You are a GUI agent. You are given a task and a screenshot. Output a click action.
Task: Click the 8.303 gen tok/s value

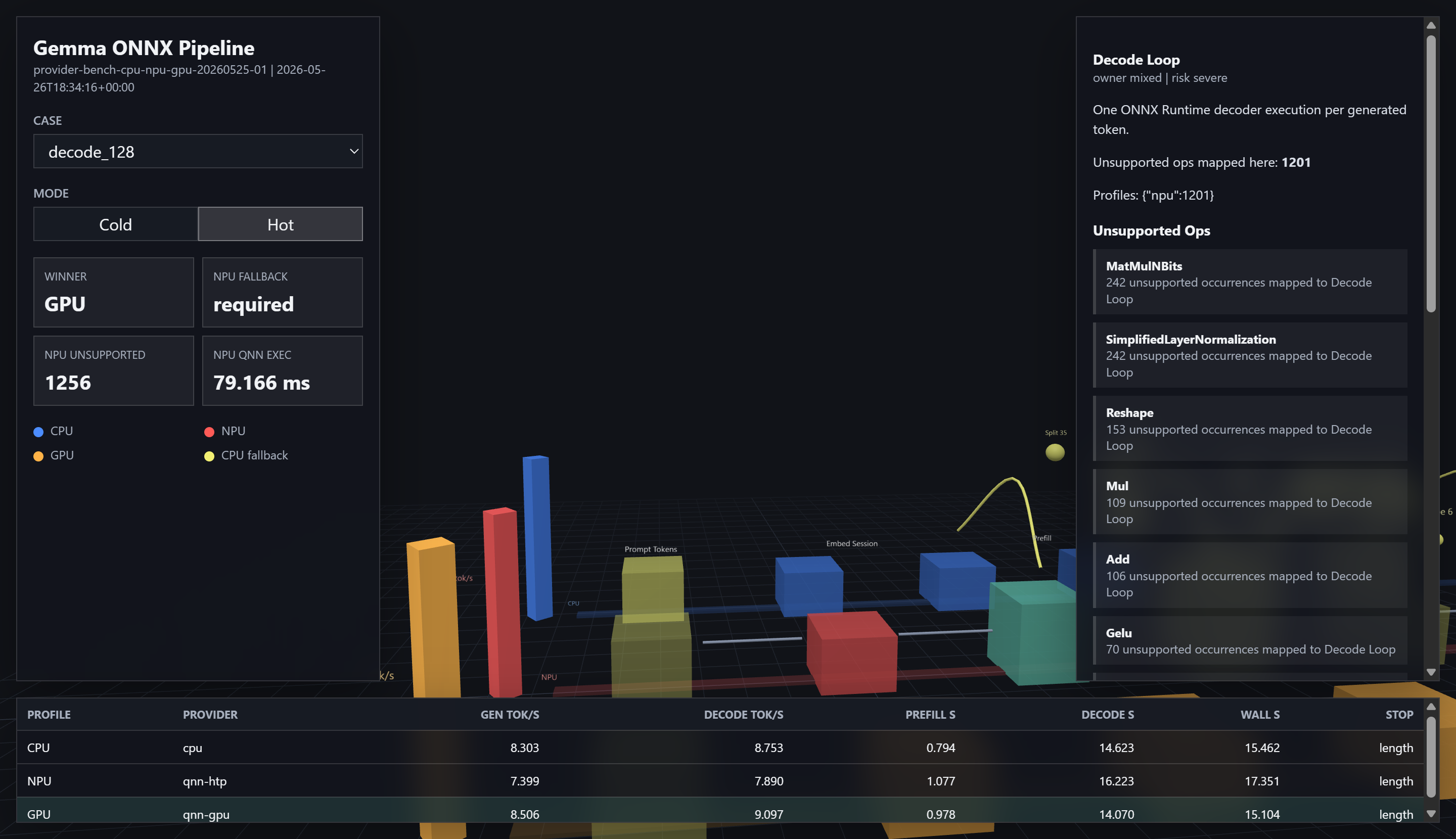[x=525, y=748]
